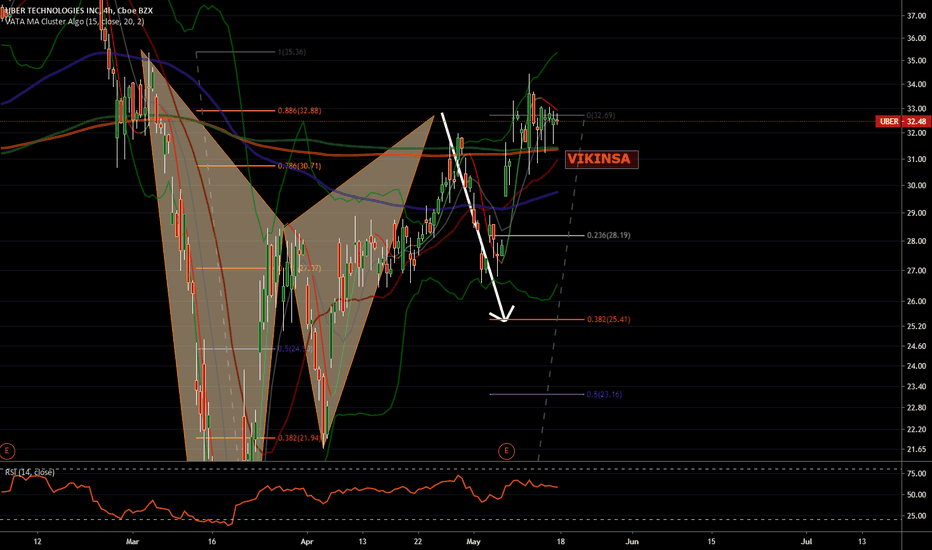The width and height of the screenshot is (932, 550).
Task: Select the VIKINSA text label
Action: 601,159
